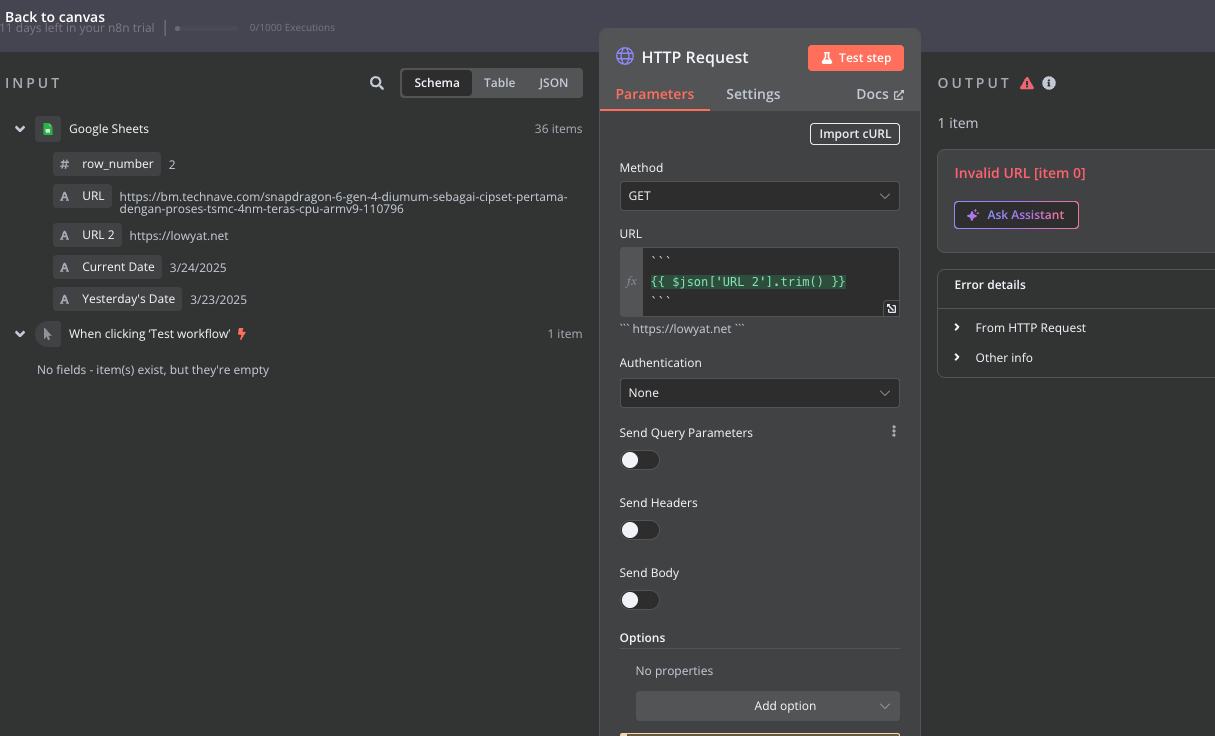The height and width of the screenshot is (736, 1215).
Task: Click the HTTP Request globe icon
Action: (625, 57)
